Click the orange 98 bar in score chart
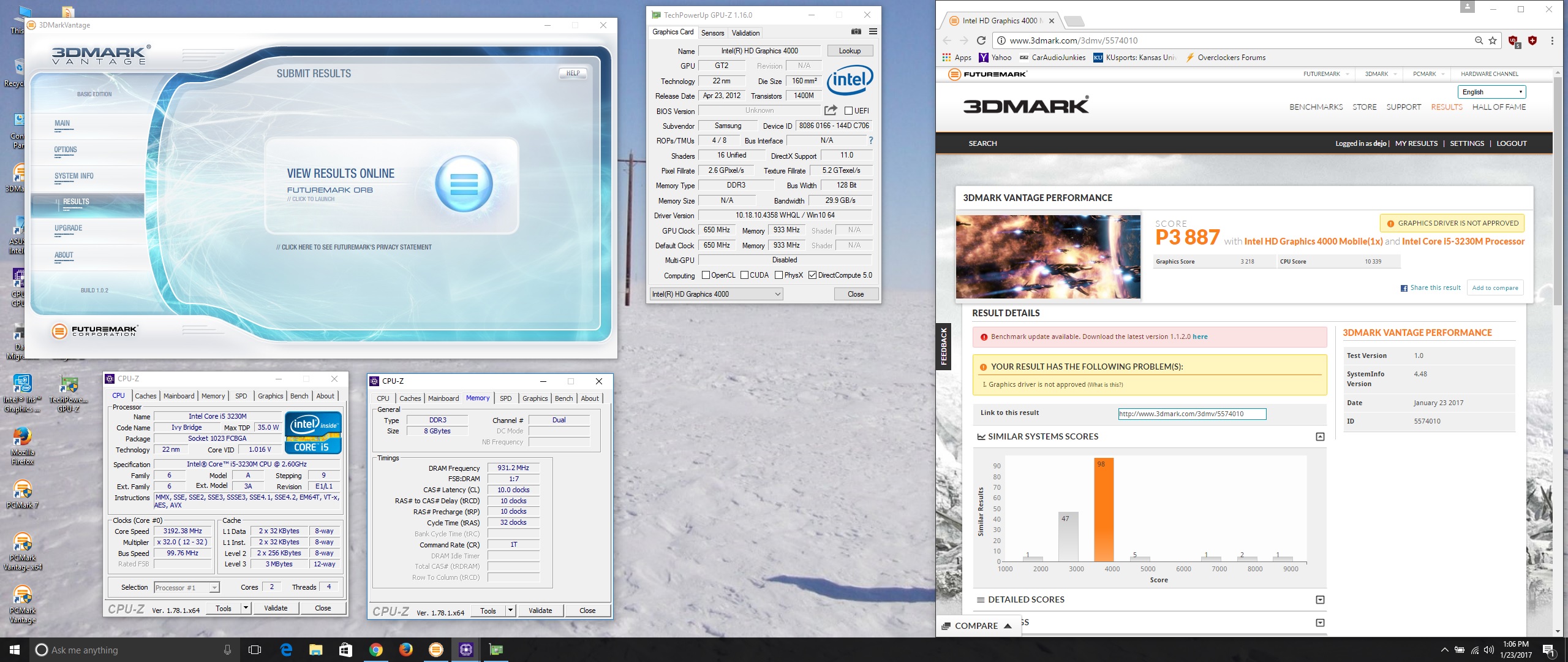Screen dimensions: 1568x662 click(1104, 509)
